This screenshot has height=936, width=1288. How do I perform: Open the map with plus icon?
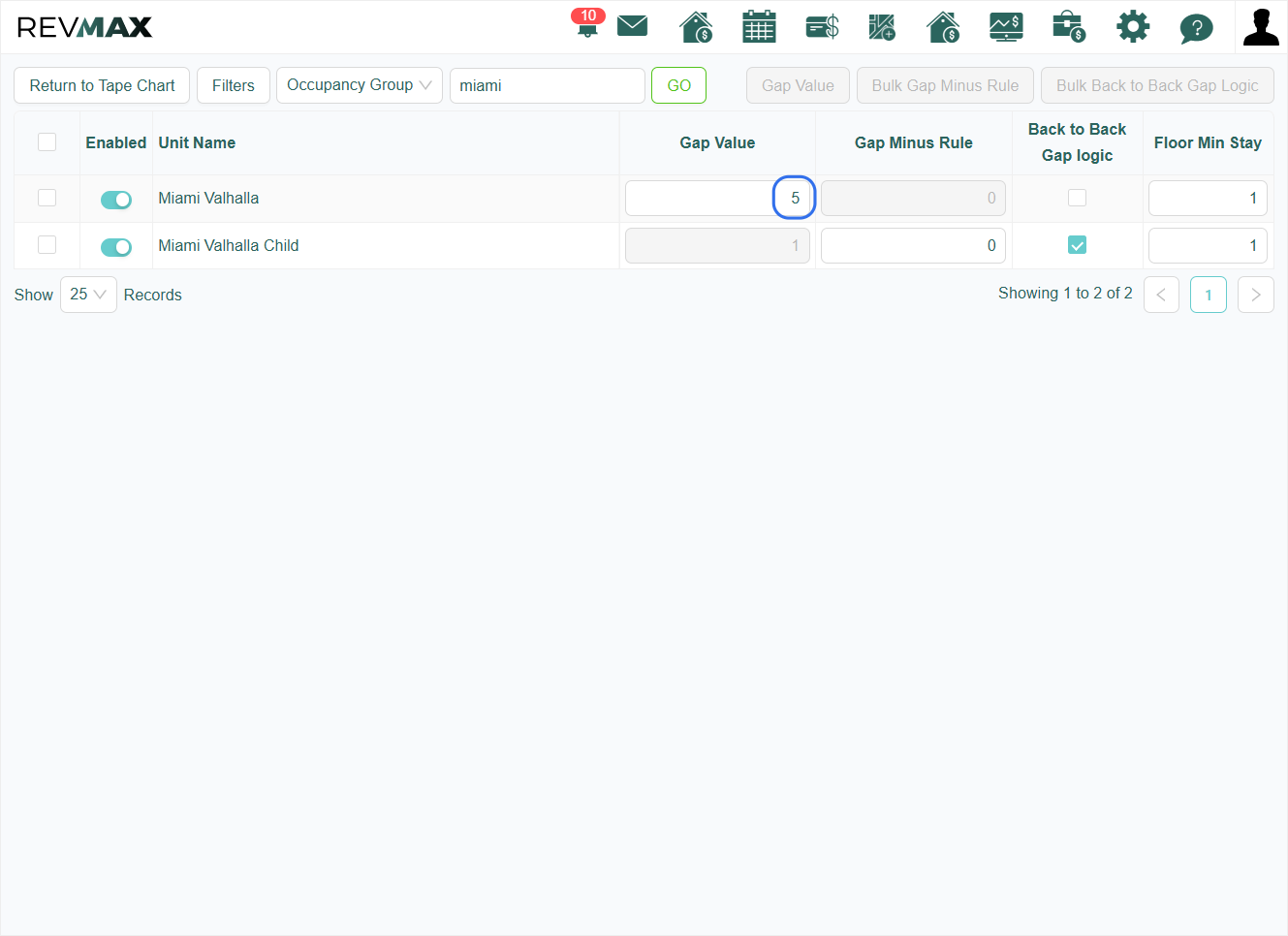pyautogui.click(x=882, y=27)
